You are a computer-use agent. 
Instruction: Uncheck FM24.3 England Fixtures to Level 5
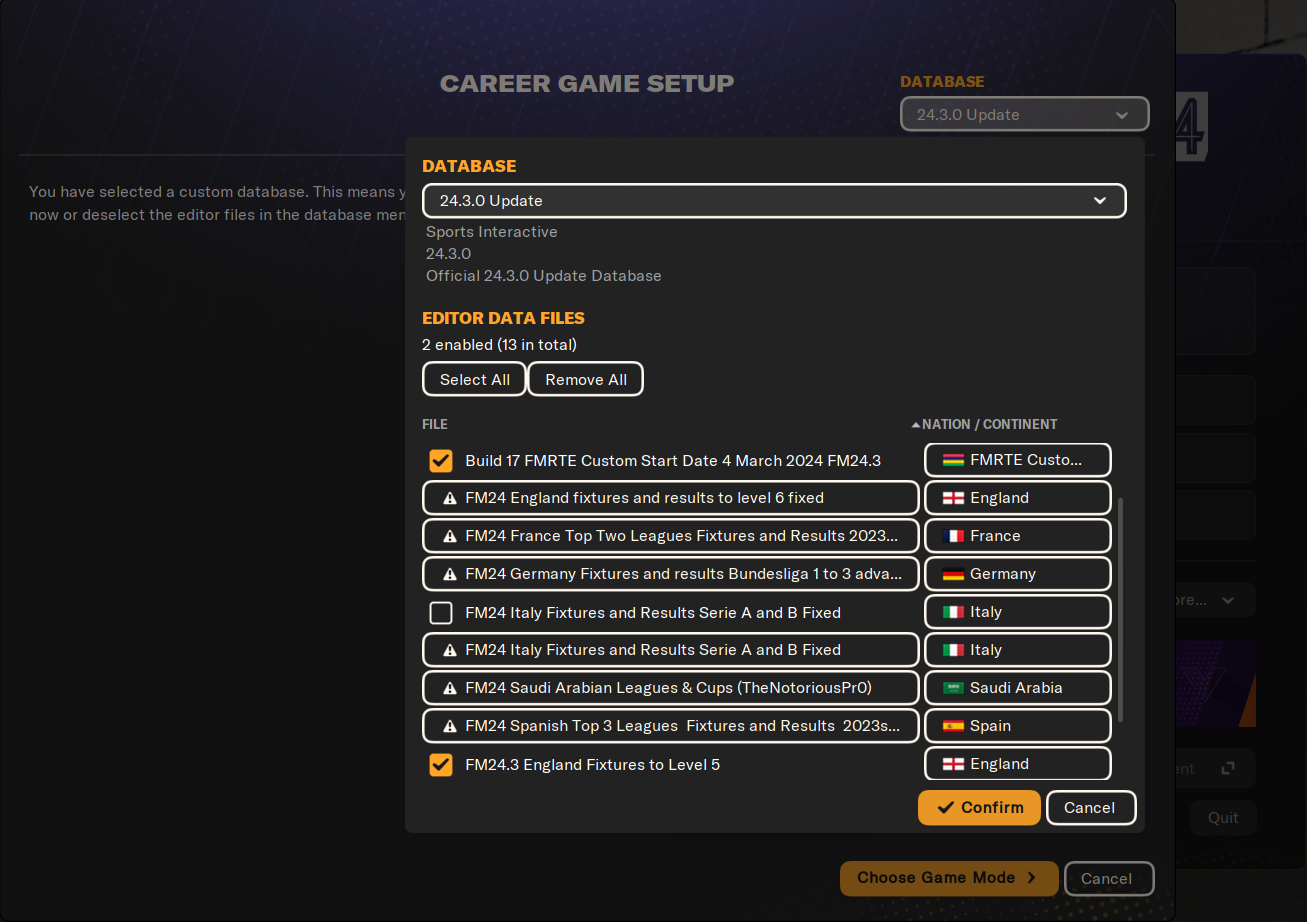[441, 764]
